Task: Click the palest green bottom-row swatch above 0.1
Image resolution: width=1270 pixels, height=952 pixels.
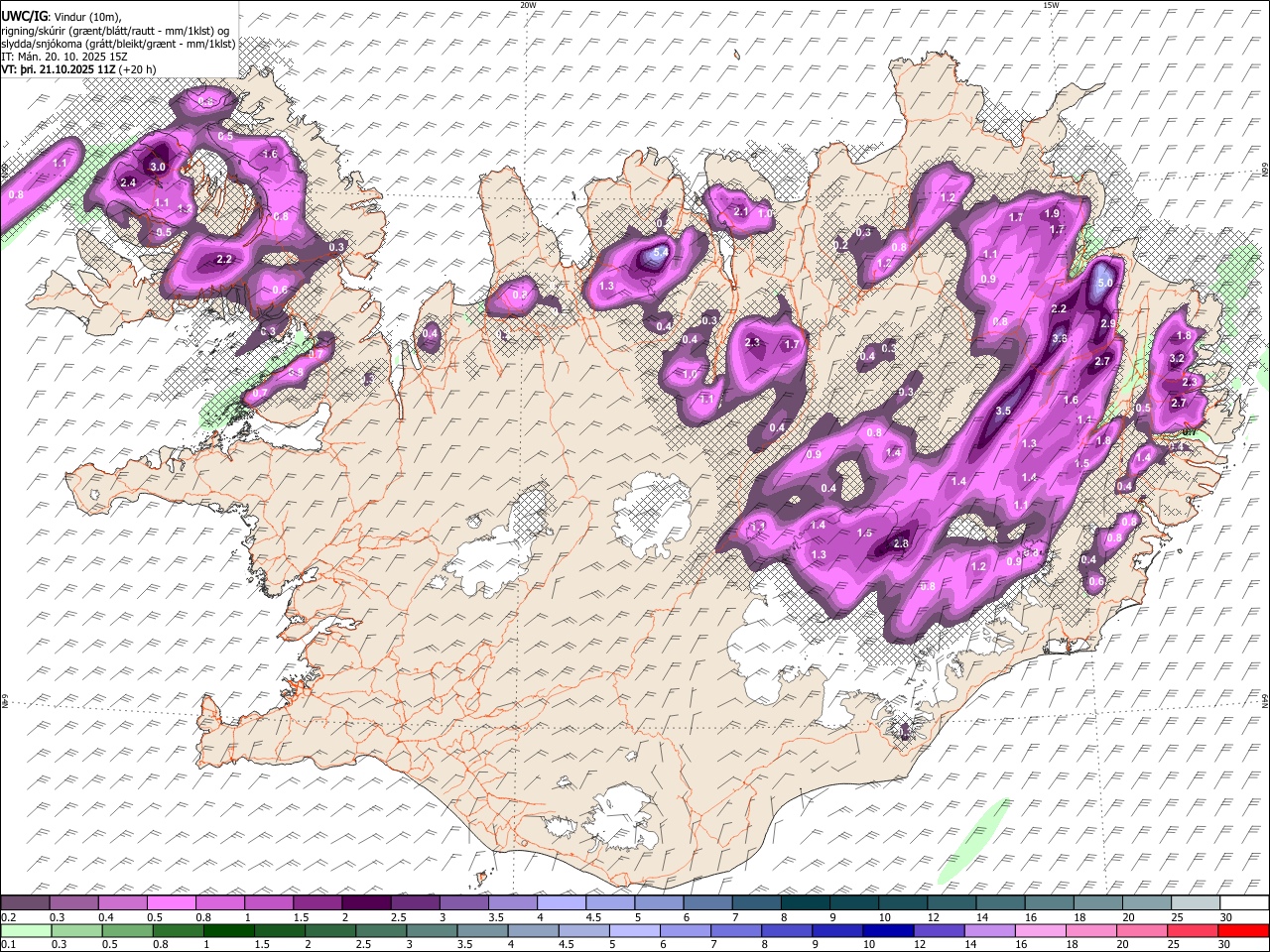Action: [x=26, y=930]
